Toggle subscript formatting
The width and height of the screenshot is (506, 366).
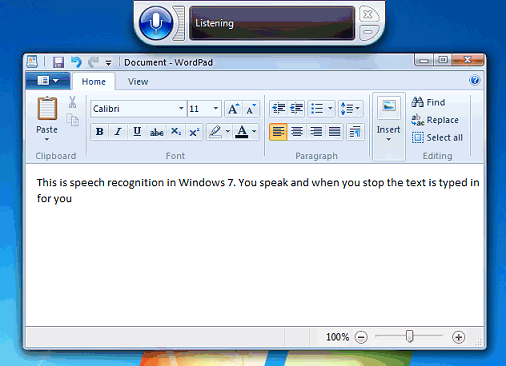click(176, 132)
